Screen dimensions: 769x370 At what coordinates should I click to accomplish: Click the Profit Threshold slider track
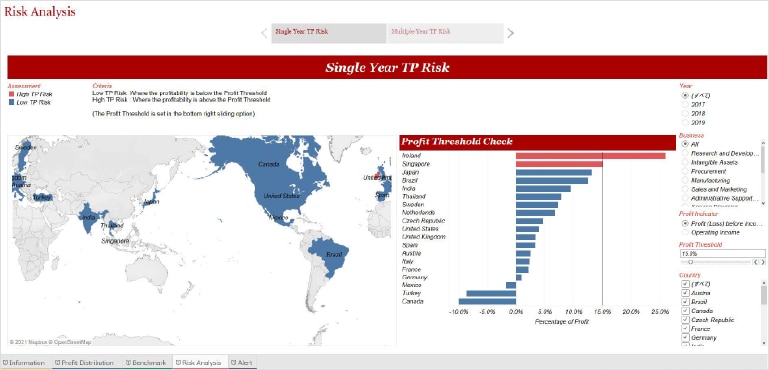tap(716, 263)
